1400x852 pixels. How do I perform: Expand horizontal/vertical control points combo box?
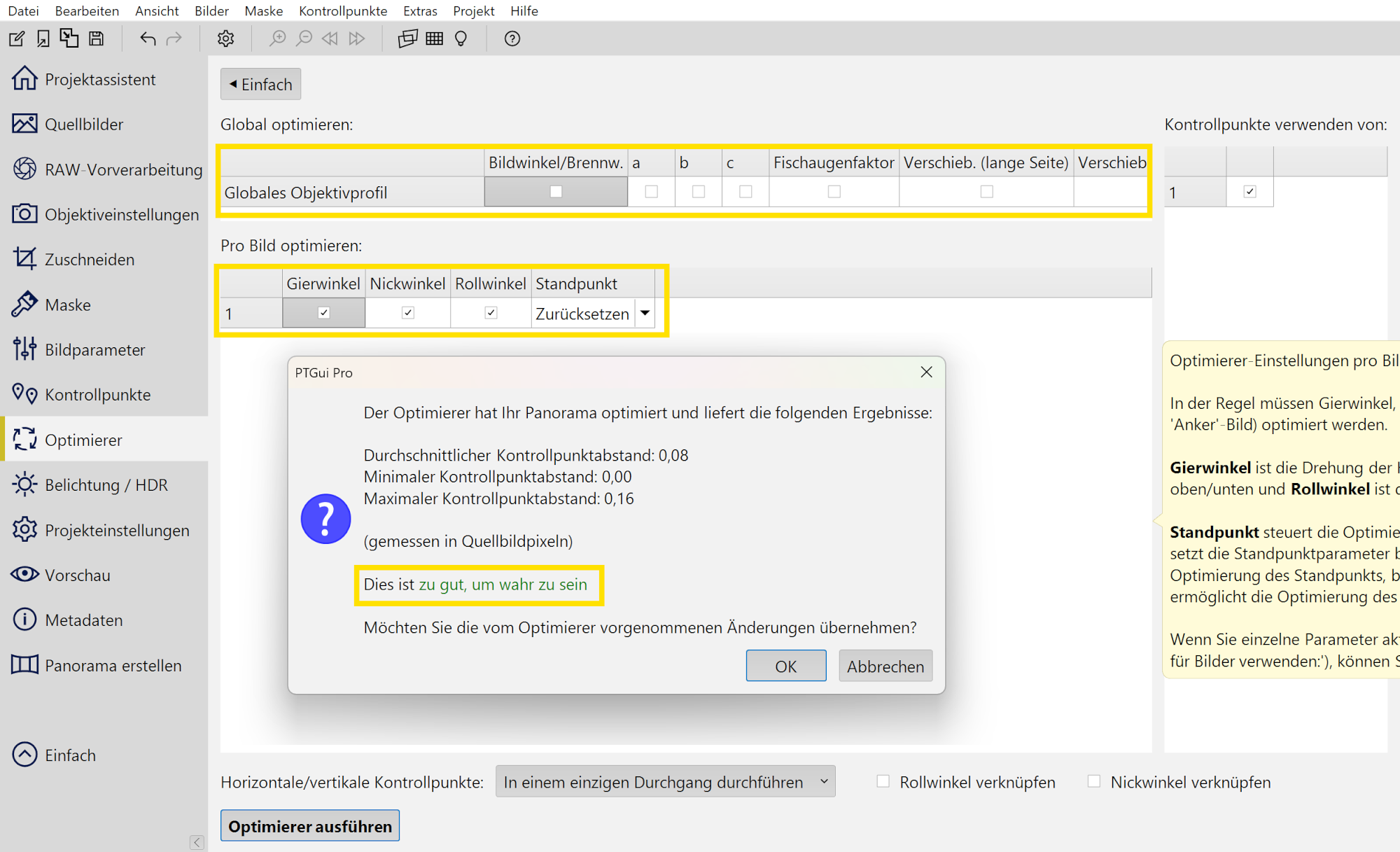click(x=665, y=782)
